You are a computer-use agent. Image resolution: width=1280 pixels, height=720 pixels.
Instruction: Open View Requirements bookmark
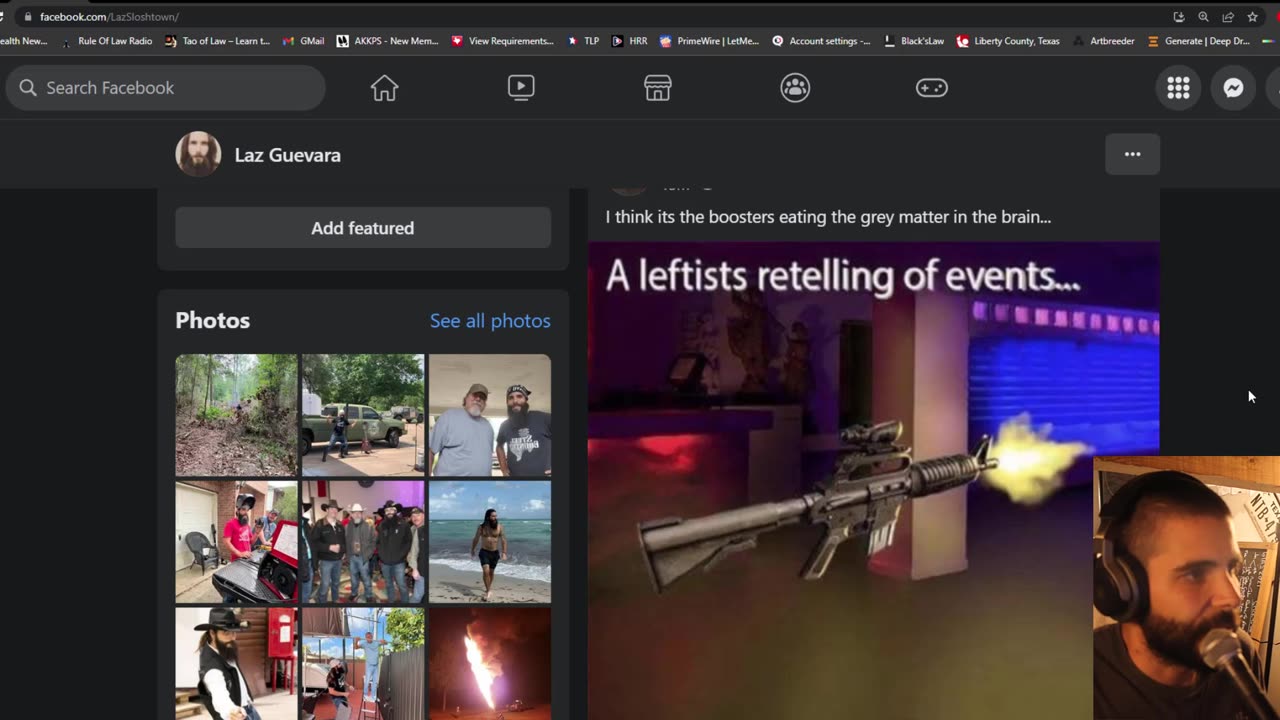pyautogui.click(x=502, y=41)
